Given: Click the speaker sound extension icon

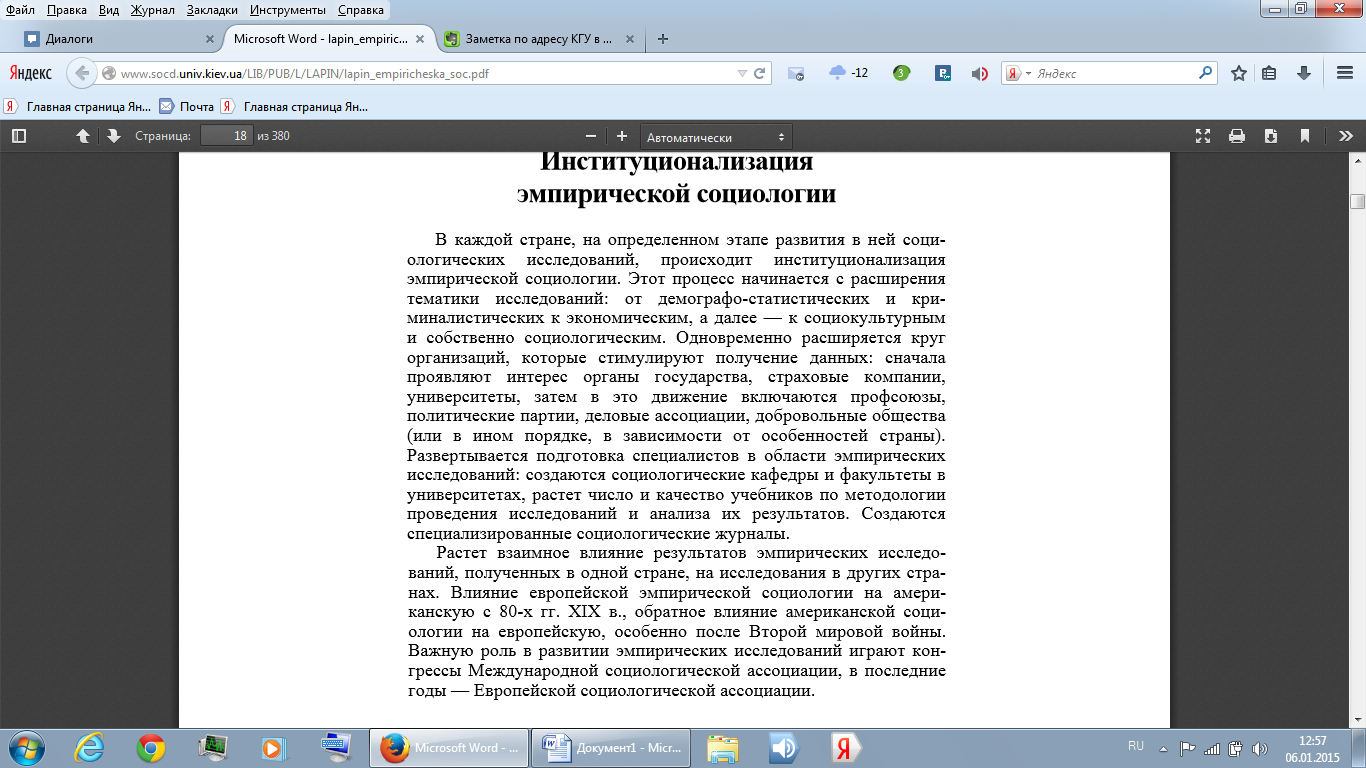Looking at the screenshot, I should coord(980,73).
